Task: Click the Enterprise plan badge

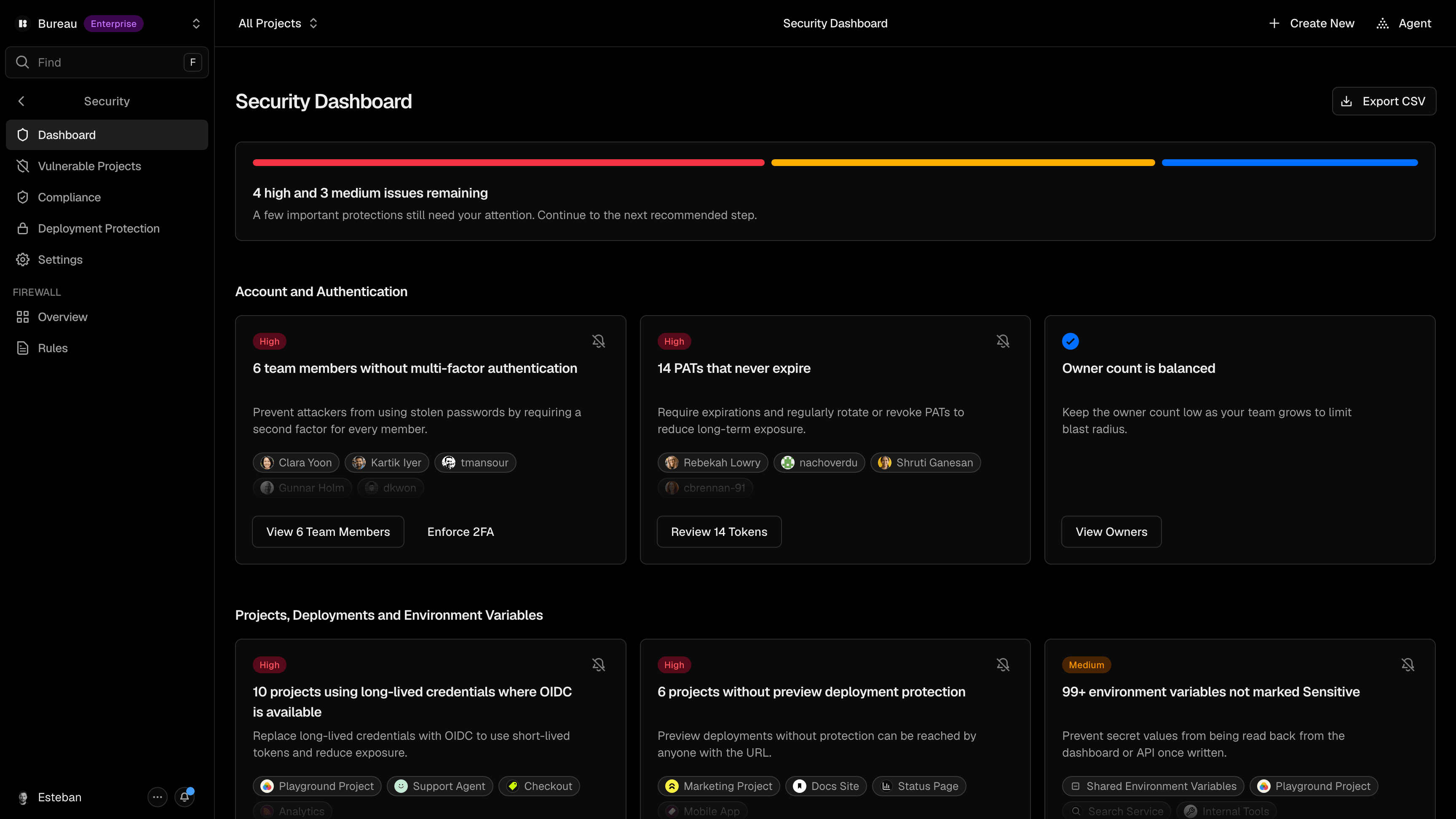Action: (x=114, y=23)
